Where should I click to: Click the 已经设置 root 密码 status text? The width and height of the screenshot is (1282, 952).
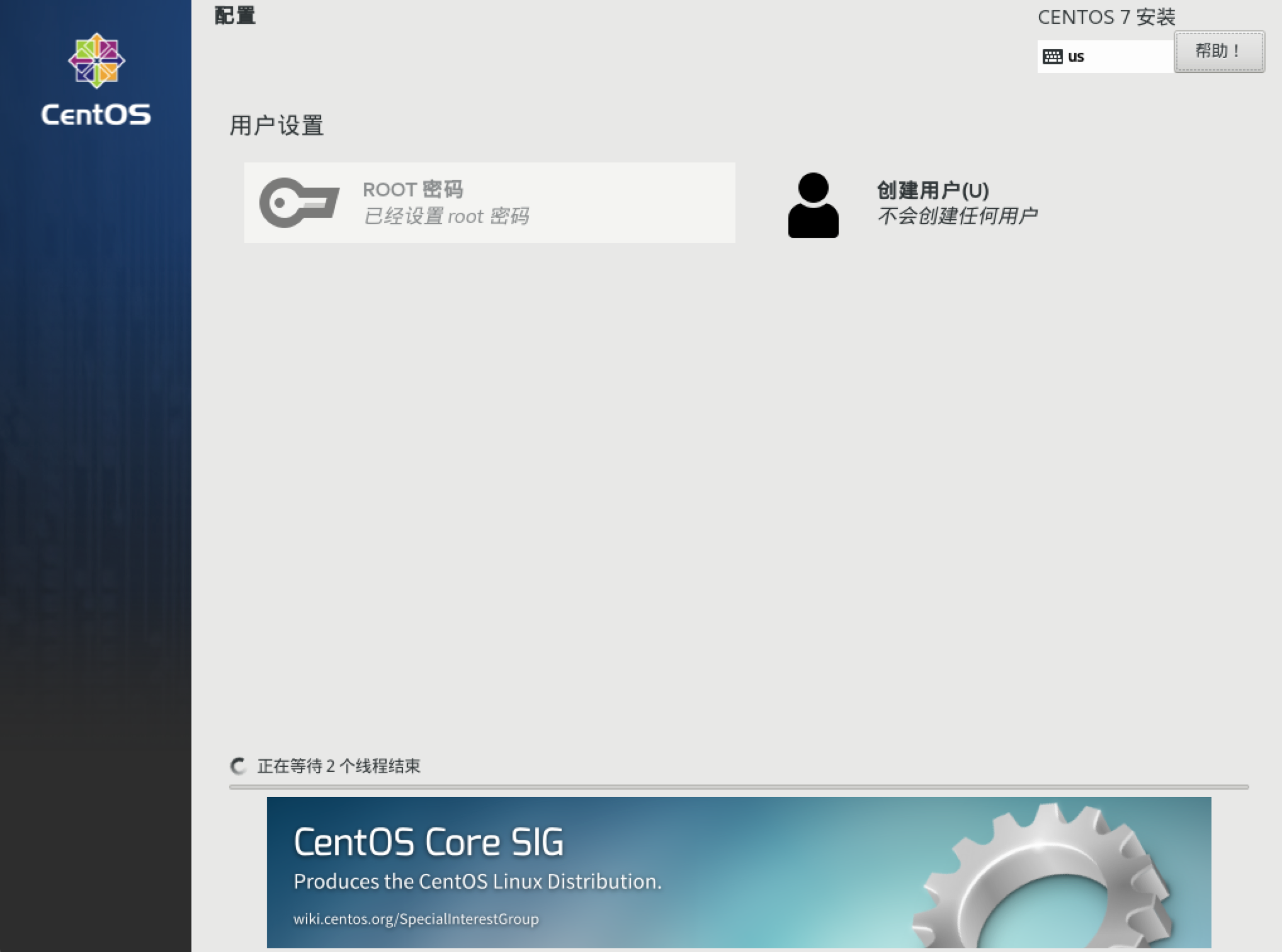(x=446, y=217)
